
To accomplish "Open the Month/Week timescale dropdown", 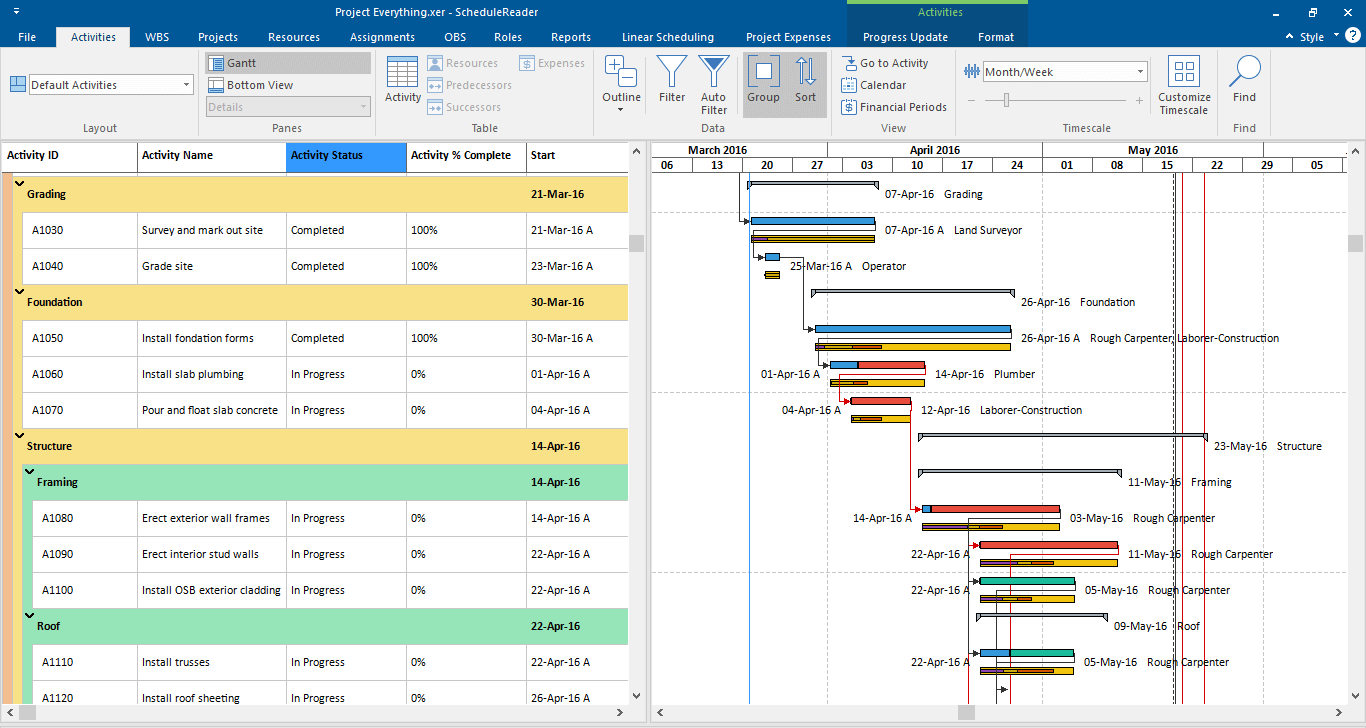I will pos(1141,71).
